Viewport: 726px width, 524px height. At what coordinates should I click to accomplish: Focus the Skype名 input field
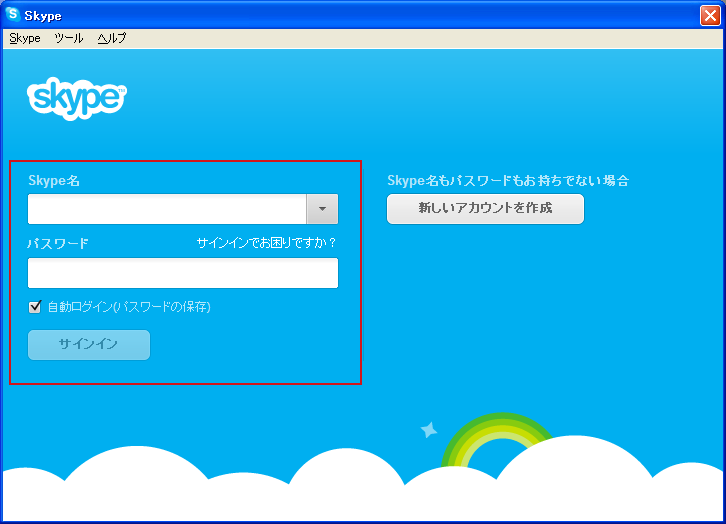click(x=167, y=209)
